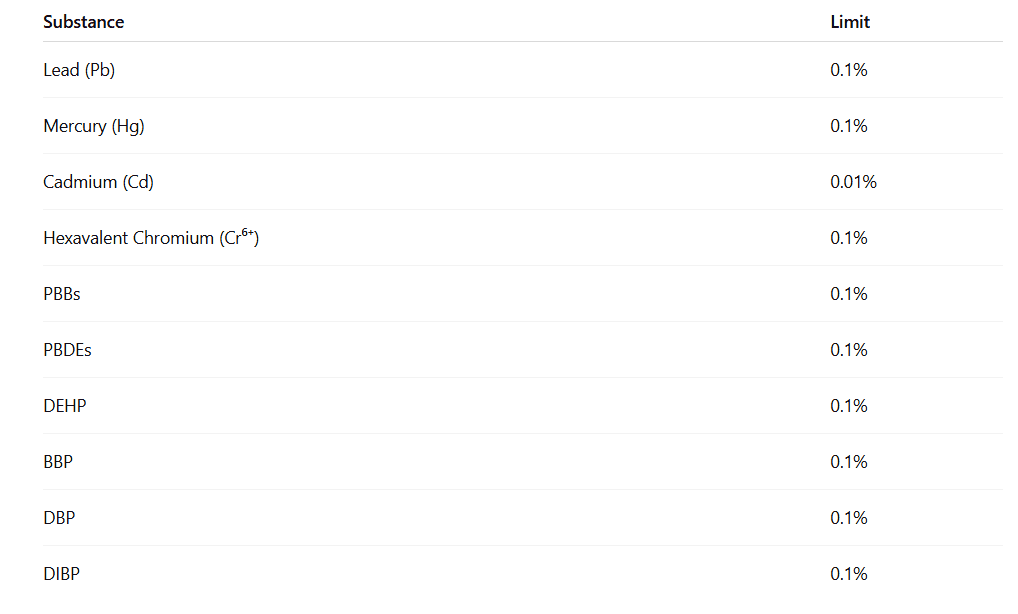This screenshot has width=1018, height=614.
Task: Click the Substance column header
Action: point(84,22)
